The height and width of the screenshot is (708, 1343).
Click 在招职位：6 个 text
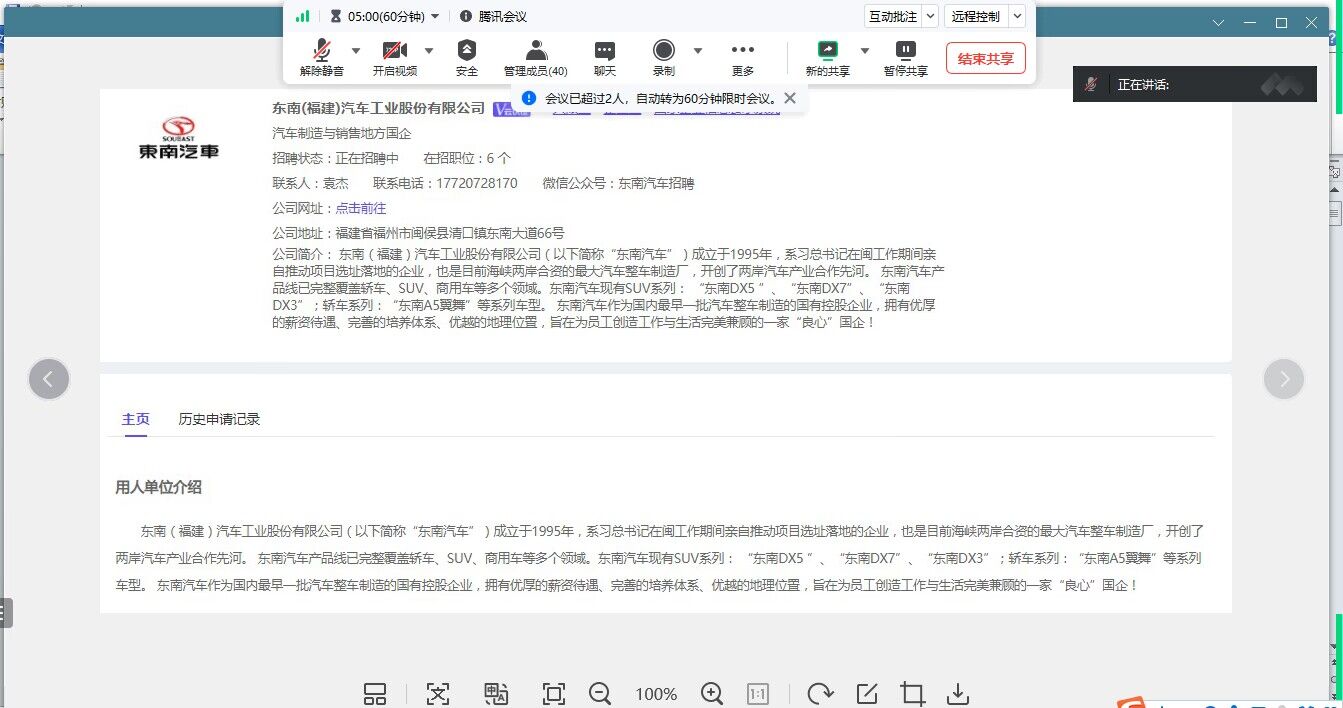click(467, 158)
